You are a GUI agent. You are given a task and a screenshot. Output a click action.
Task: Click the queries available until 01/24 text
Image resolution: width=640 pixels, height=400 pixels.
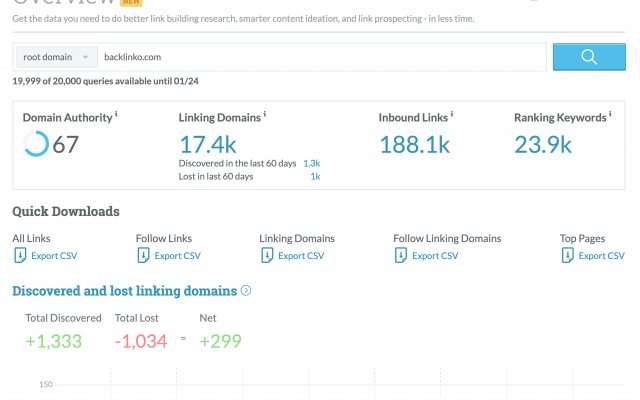pyautogui.click(x=105, y=81)
